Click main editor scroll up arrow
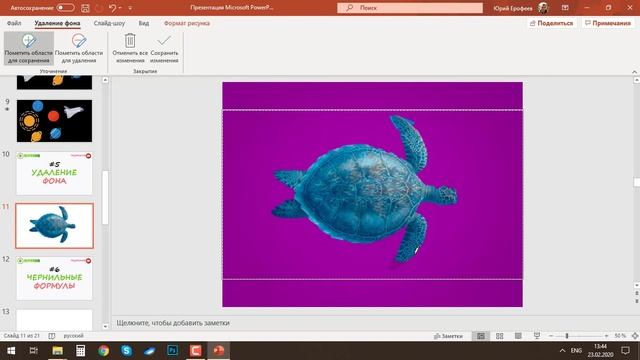The height and width of the screenshot is (360, 640). 636,80
